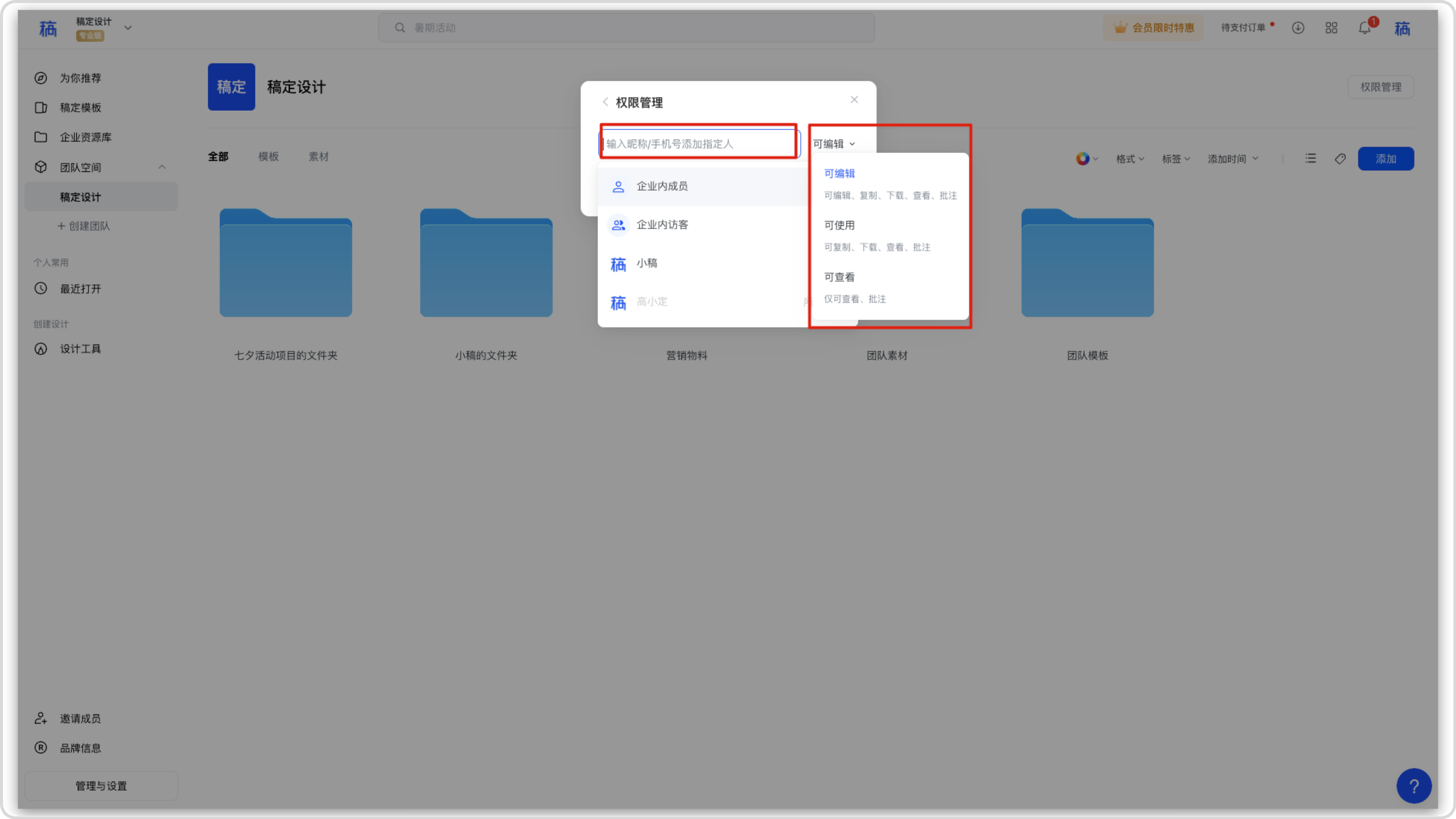
Task: Click the nickname/phone input field
Action: [x=699, y=144]
